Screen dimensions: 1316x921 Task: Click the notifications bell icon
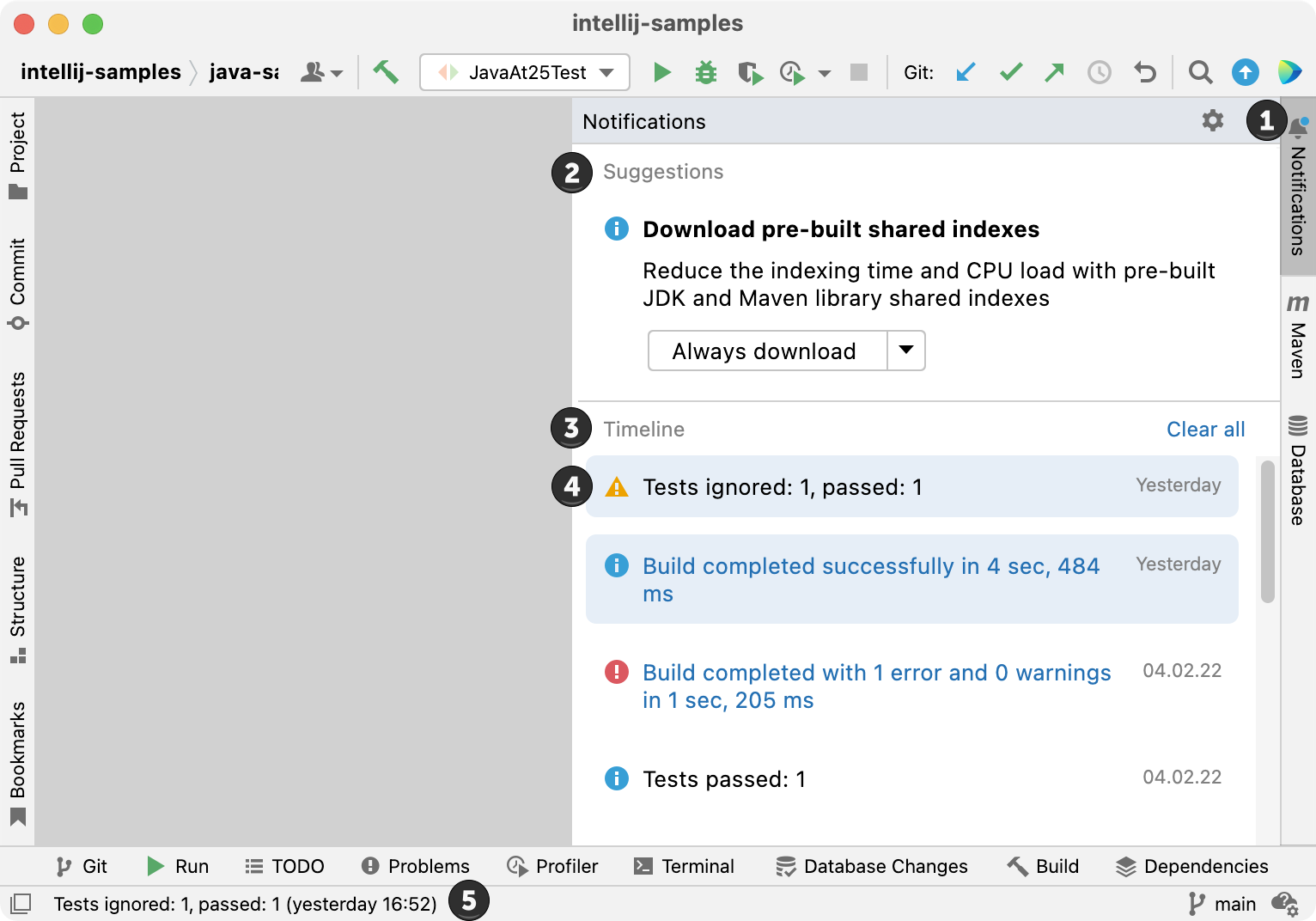tap(1298, 127)
